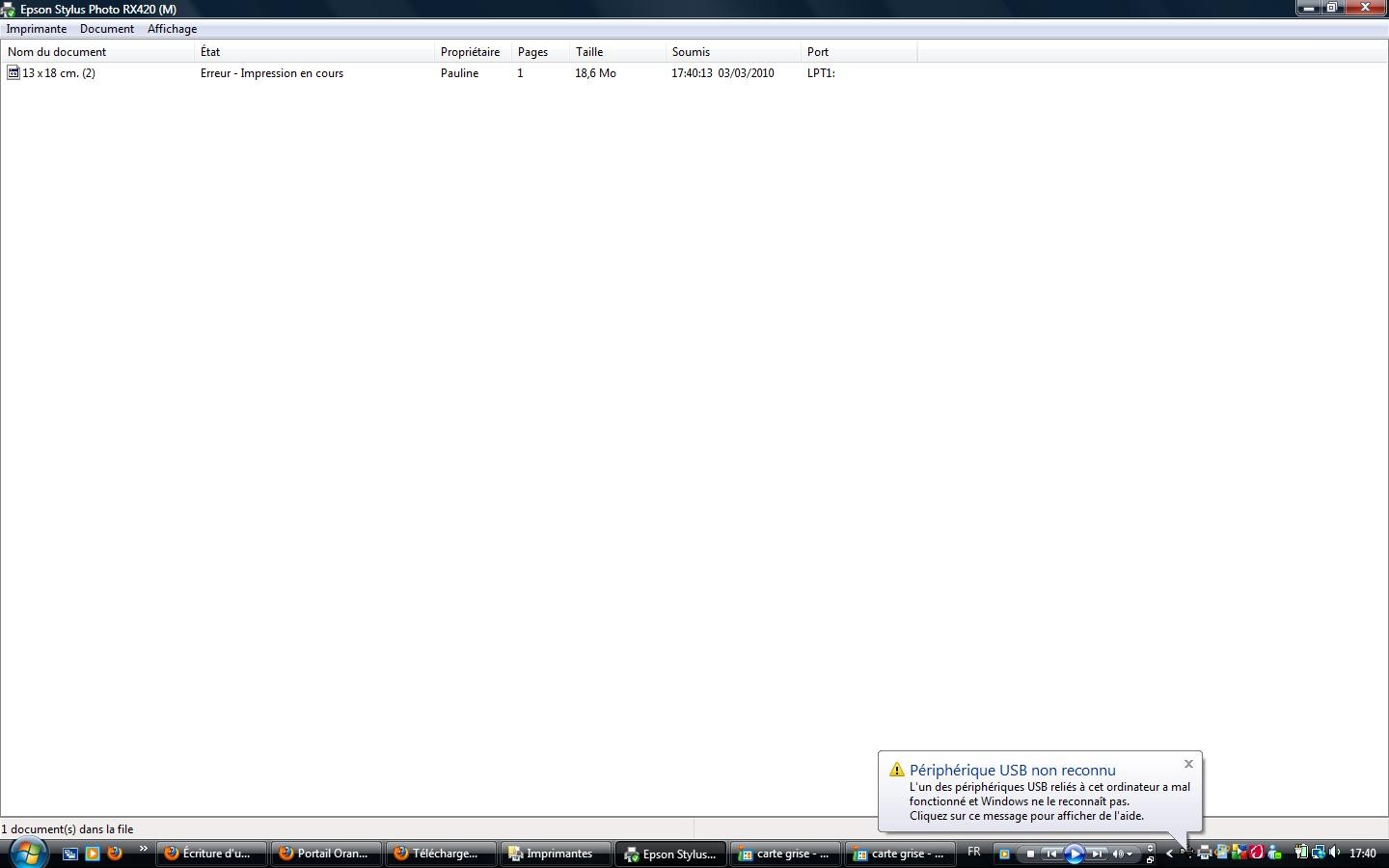Click taskbar clock 17:40
This screenshot has height=868, width=1389.
(1363, 854)
